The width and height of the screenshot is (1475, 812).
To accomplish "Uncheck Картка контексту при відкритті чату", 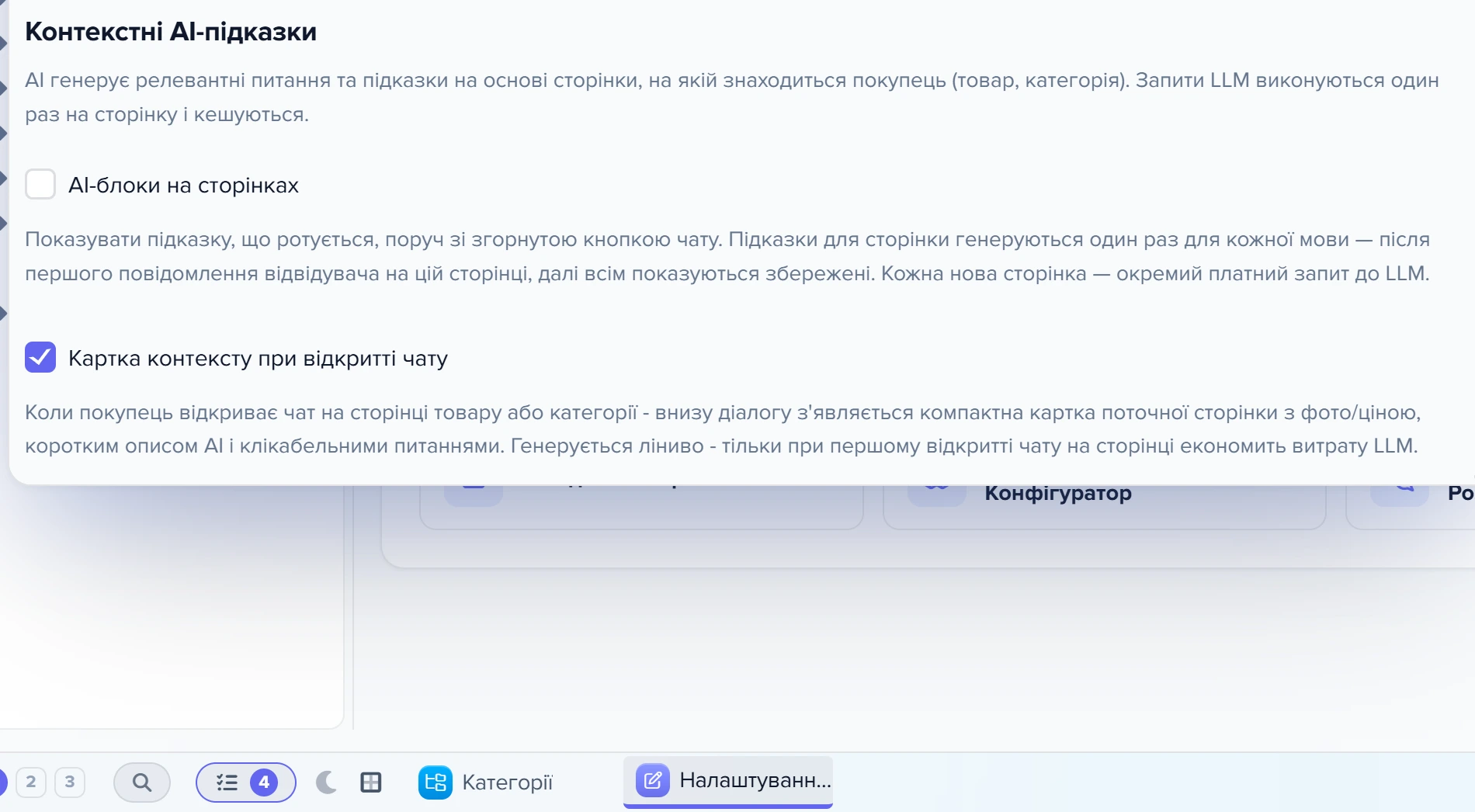I will (40, 358).
